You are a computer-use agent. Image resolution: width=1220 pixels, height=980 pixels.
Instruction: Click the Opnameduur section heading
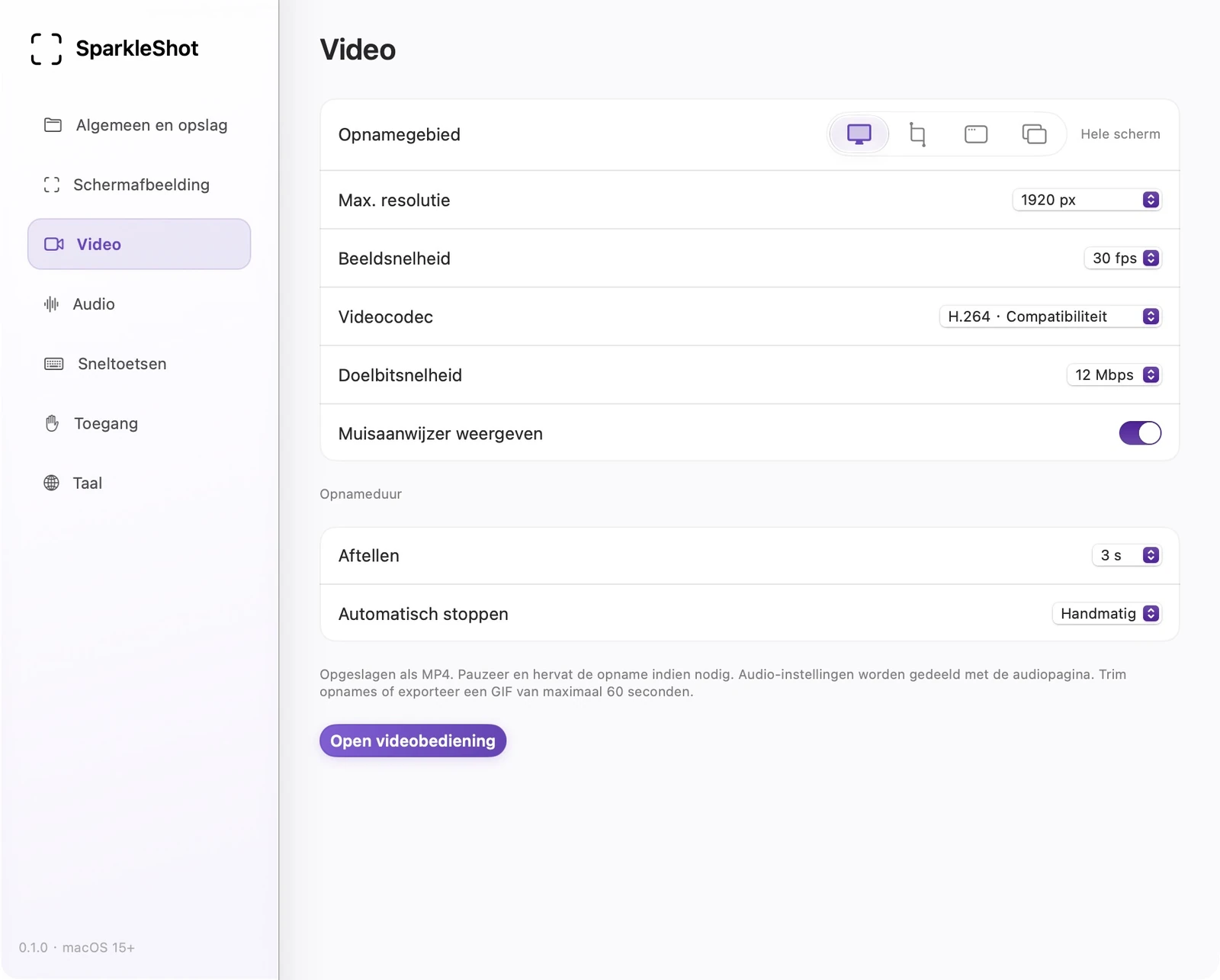coord(361,494)
